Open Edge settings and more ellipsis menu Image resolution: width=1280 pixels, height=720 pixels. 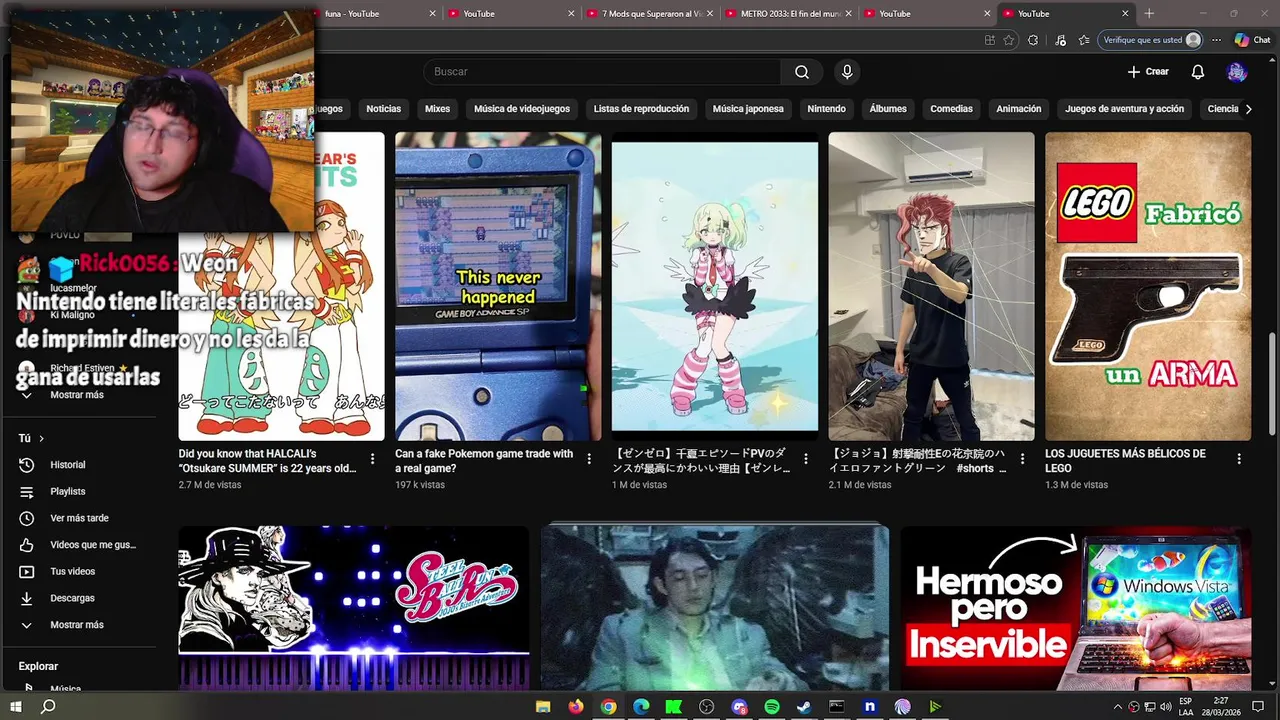coord(1216,40)
